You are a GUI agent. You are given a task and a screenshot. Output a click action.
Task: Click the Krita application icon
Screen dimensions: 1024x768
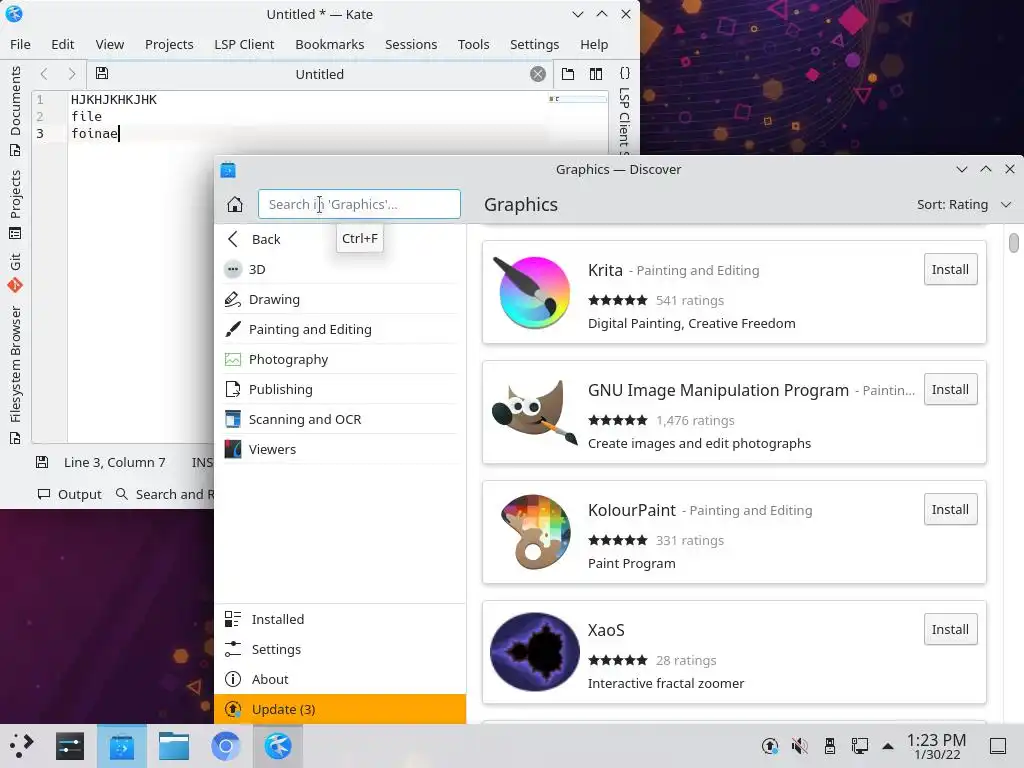534,292
